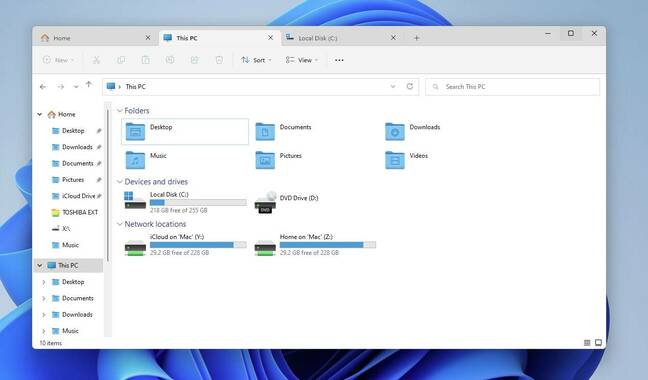Open the Documents folder in Folders section

tap(284, 132)
